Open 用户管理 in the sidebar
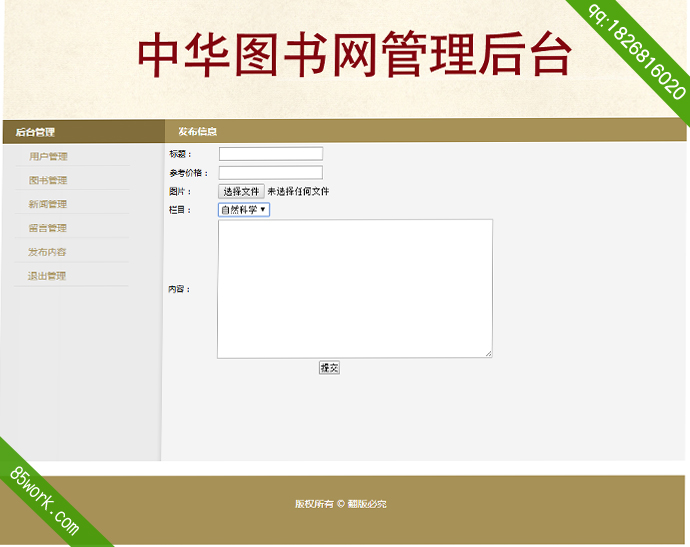Viewport: 690px width, 547px height. 48,156
